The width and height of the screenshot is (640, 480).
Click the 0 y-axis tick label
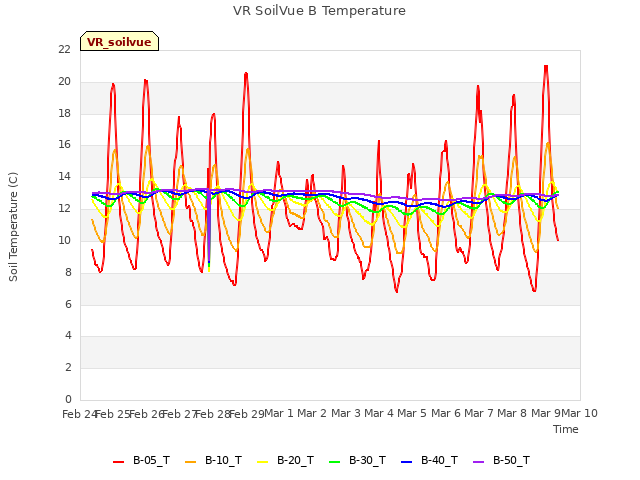click(x=68, y=399)
